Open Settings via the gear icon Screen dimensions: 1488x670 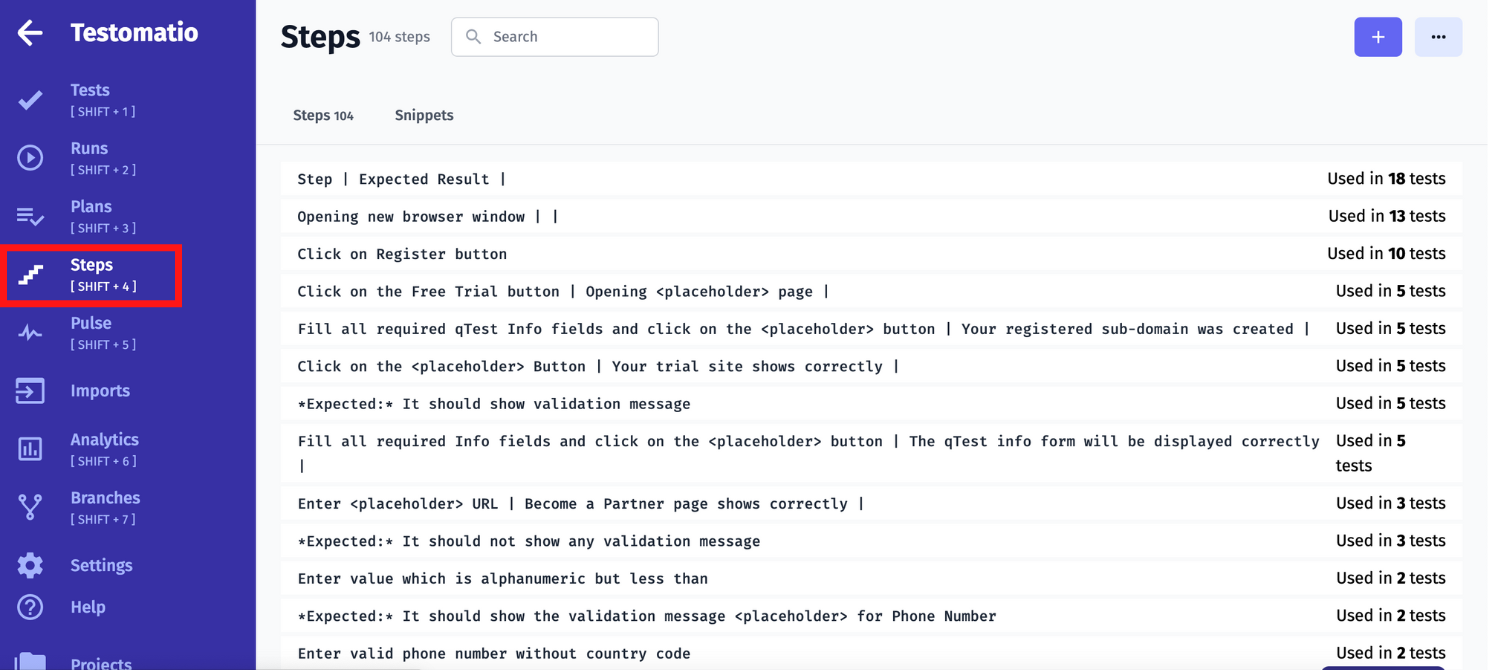30,565
